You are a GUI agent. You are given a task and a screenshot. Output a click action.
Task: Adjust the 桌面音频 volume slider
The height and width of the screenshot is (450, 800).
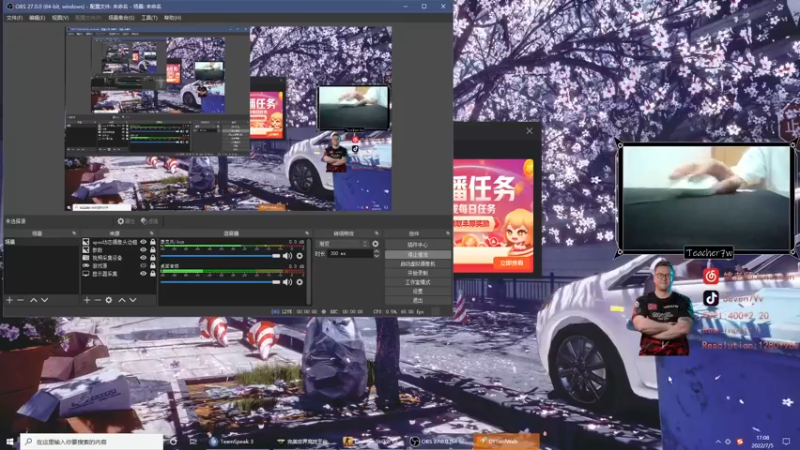click(x=220, y=282)
